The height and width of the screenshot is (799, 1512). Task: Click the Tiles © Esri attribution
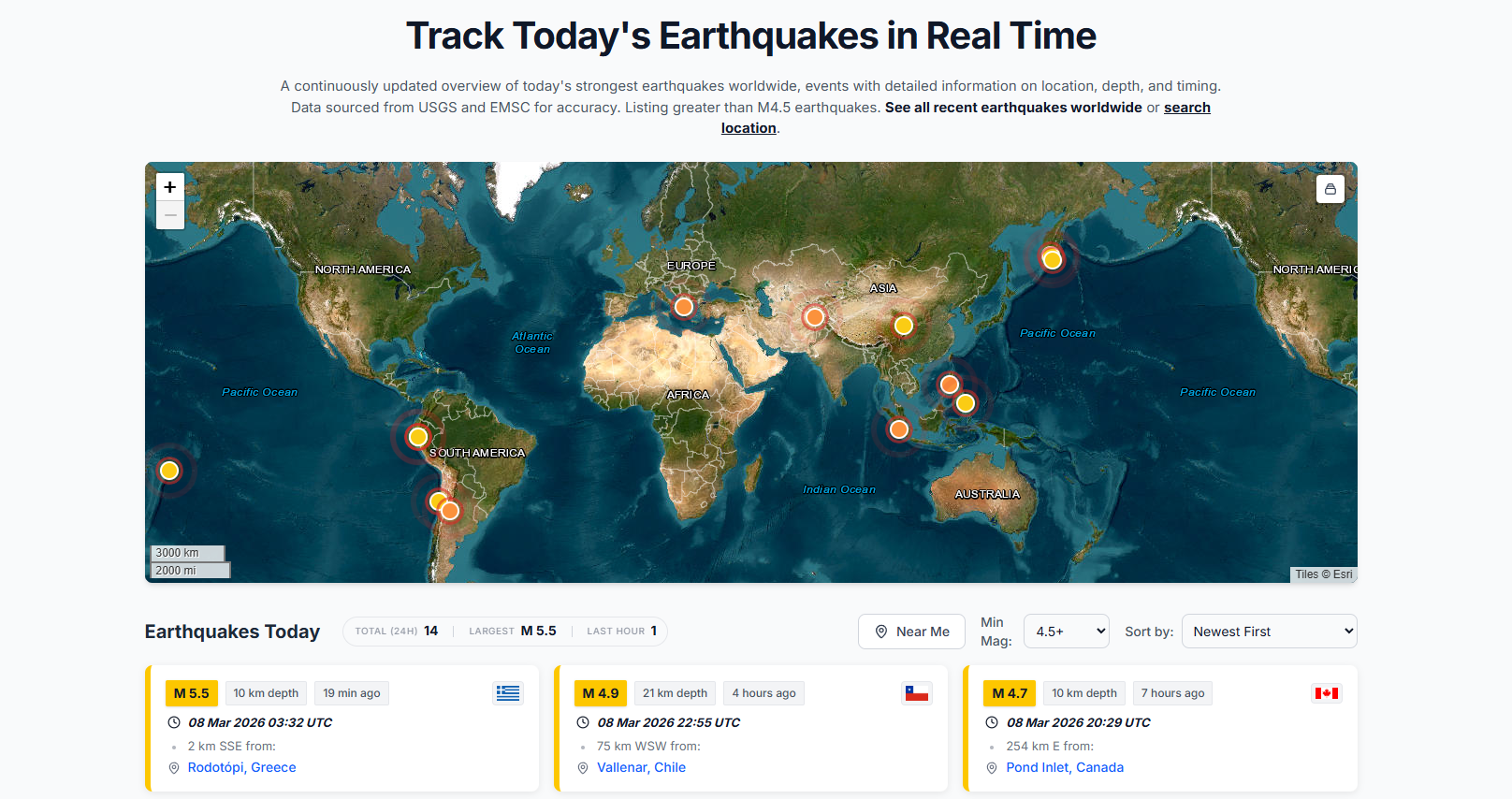(1323, 574)
